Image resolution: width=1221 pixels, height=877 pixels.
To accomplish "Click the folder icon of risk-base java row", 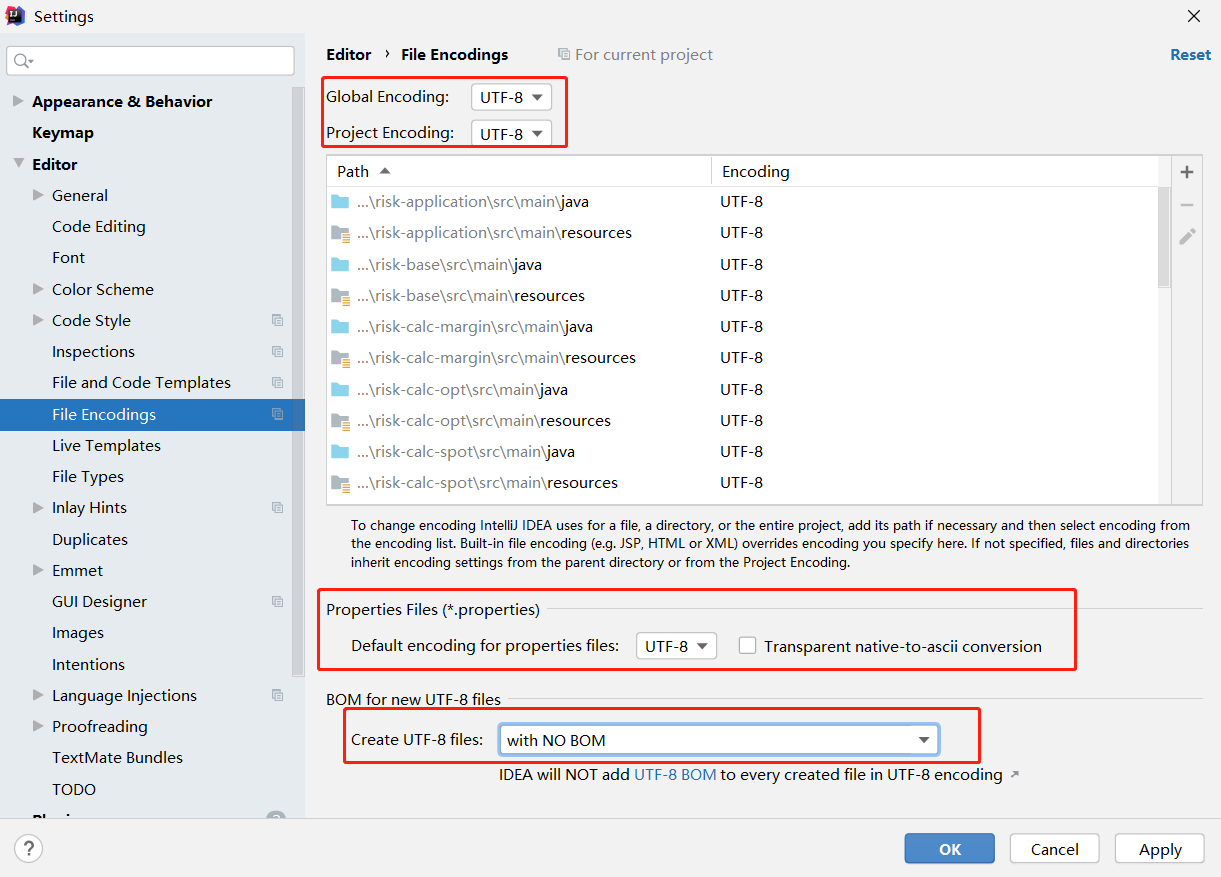I will coord(340,265).
